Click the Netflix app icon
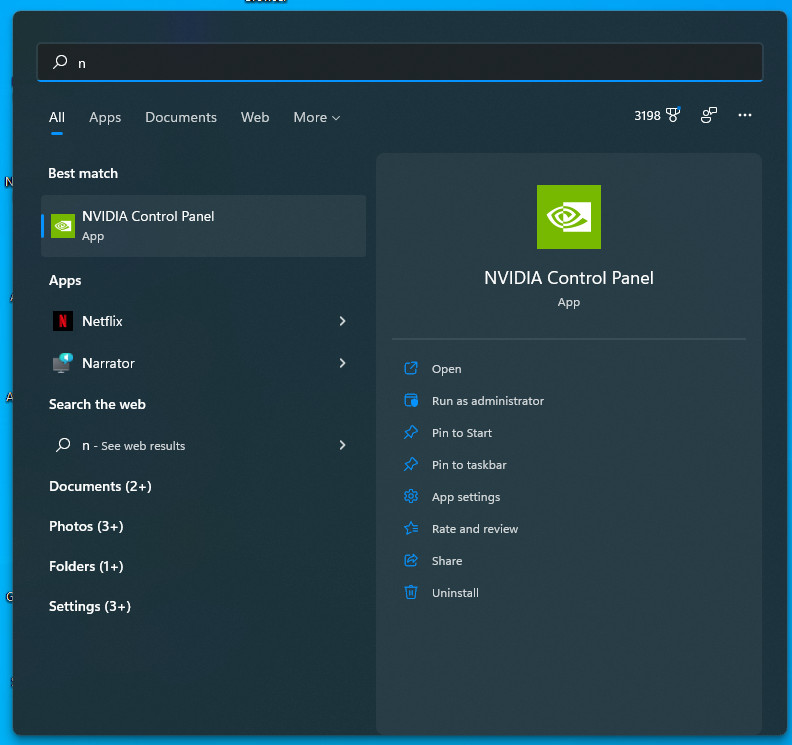792x745 pixels. (63, 321)
